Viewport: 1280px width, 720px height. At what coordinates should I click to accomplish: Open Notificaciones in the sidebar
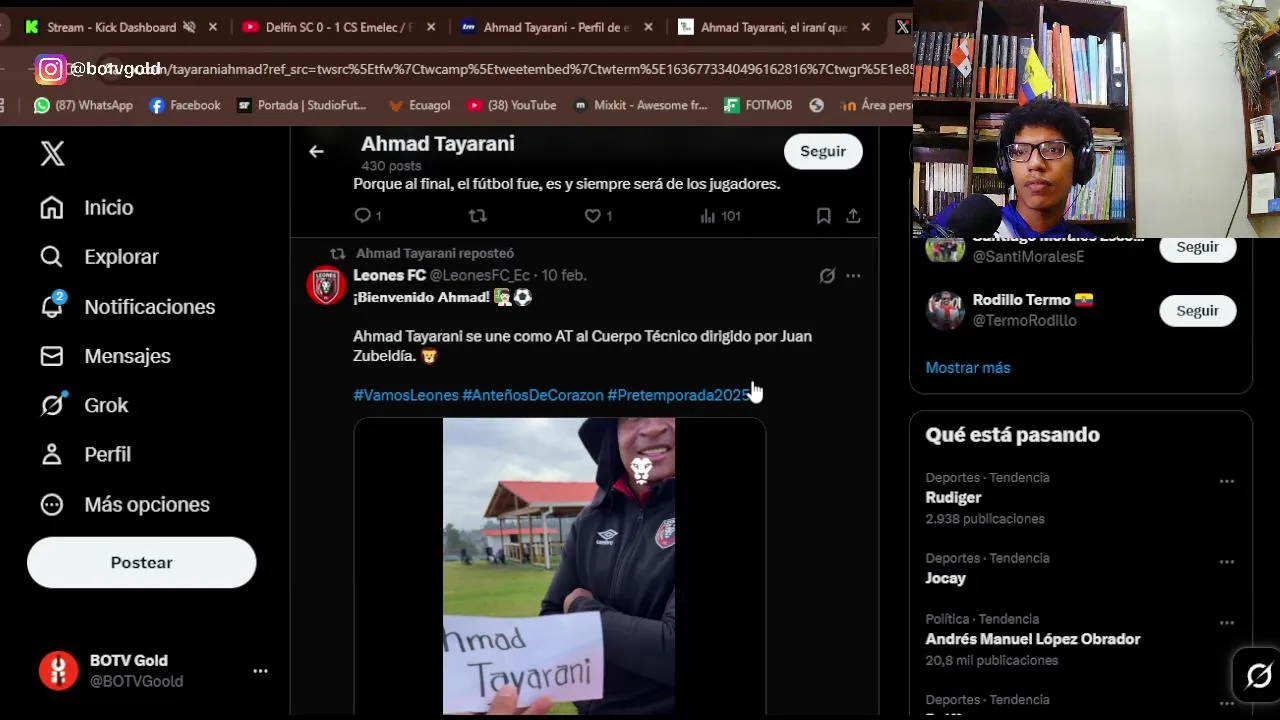pyautogui.click(x=127, y=306)
